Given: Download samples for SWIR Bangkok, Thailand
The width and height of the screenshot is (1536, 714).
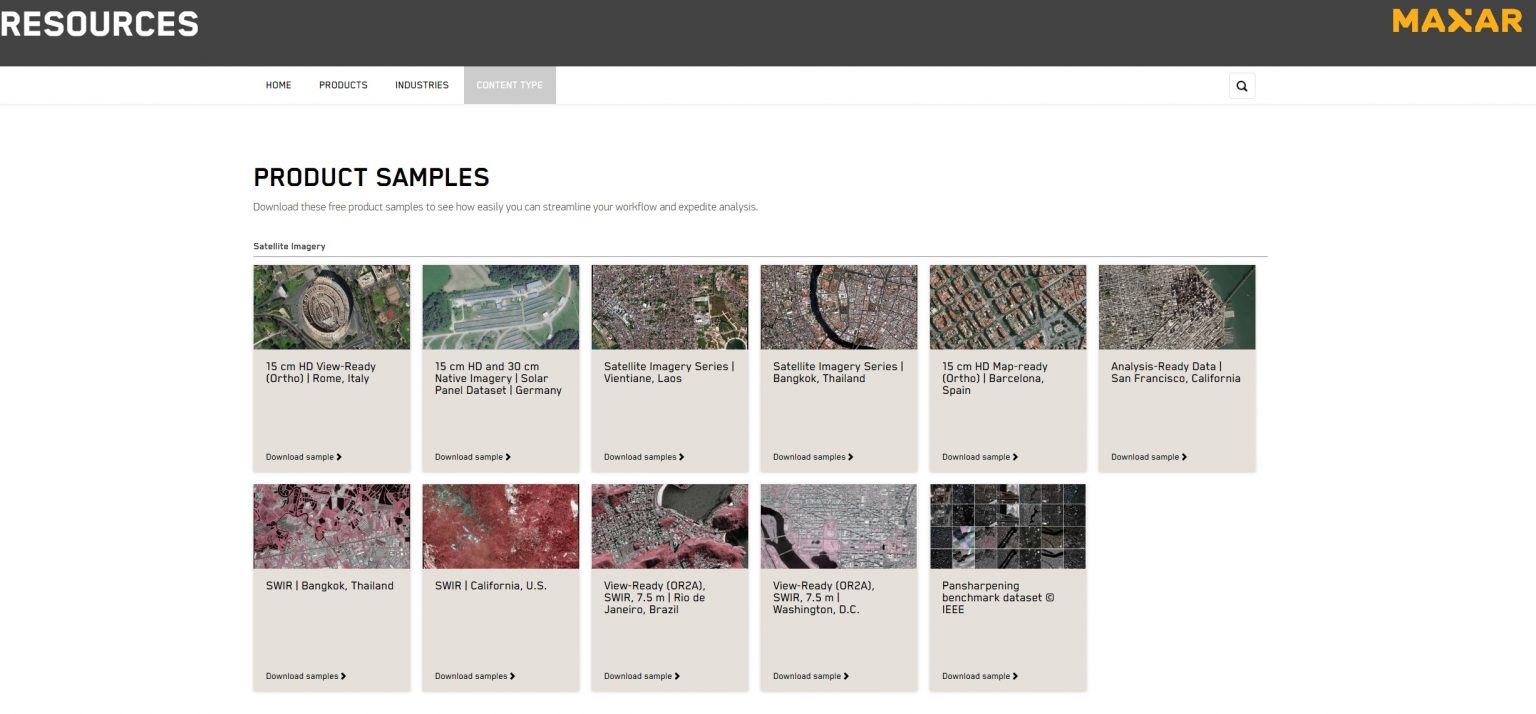Looking at the screenshot, I should (x=305, y=676).
